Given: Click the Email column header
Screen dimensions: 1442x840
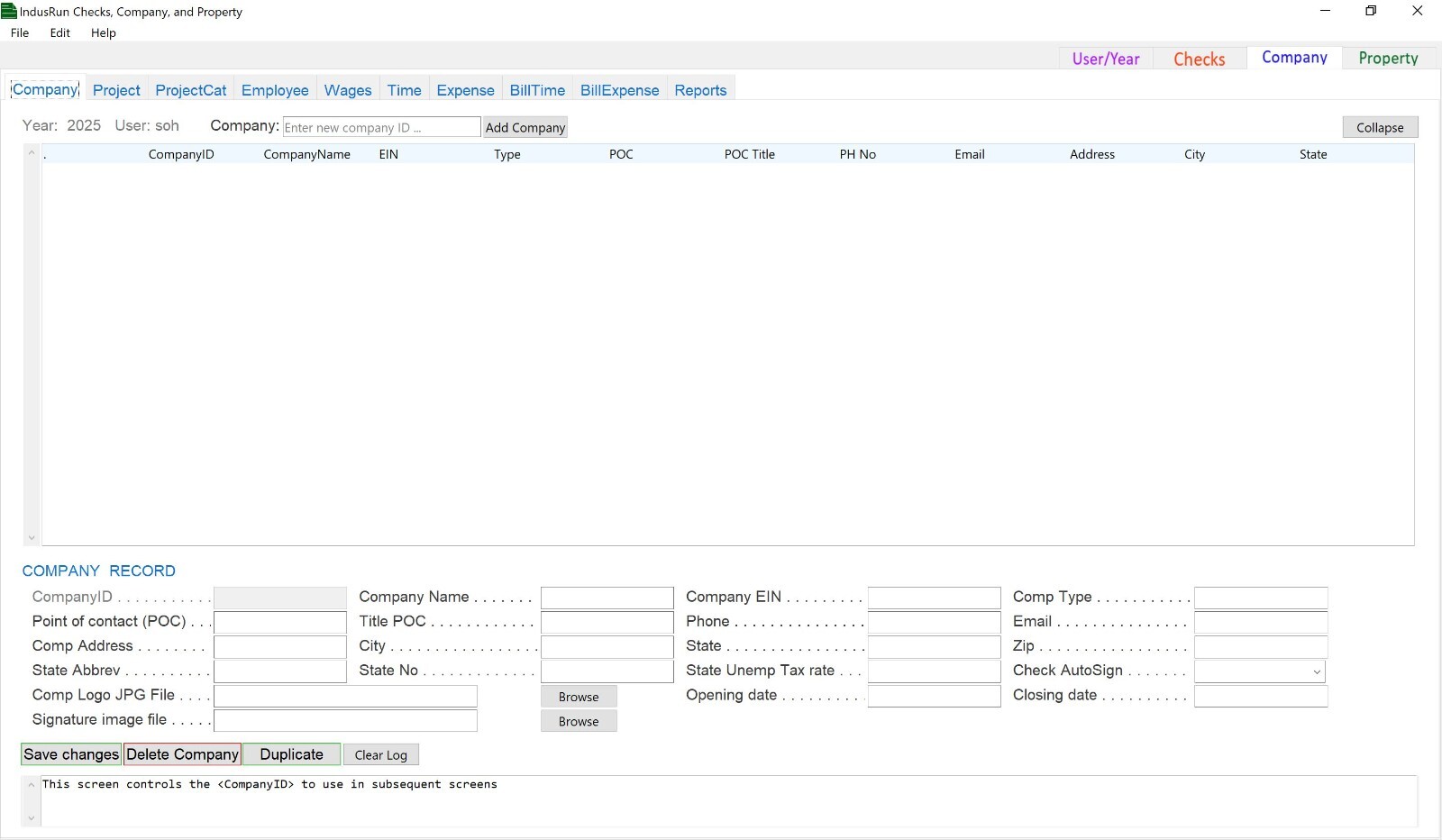Looking at the screenshot, I should 970,154.
